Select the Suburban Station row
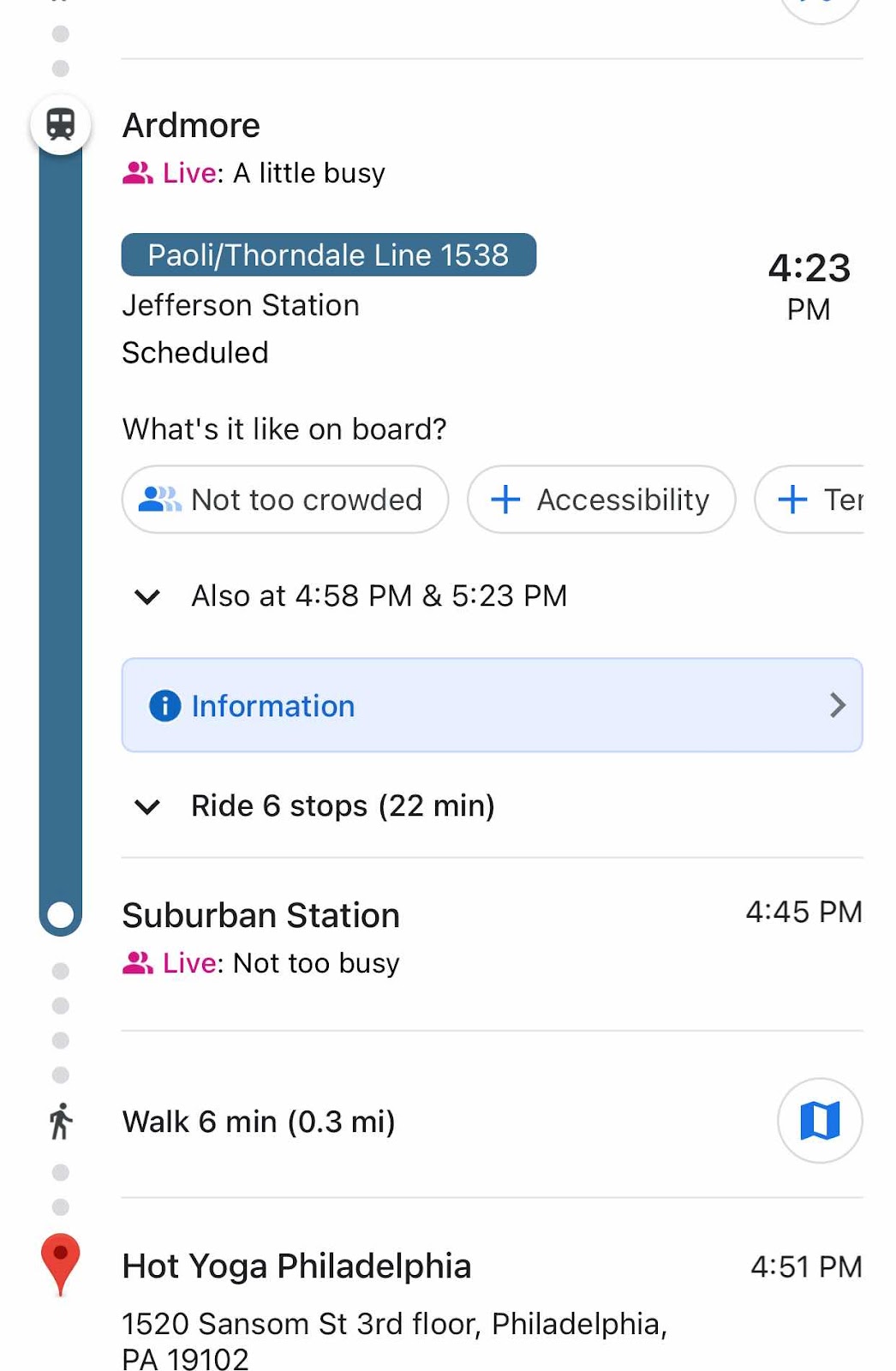The height and width of the screenshot is (1371, 896). [x=492, y=937]
